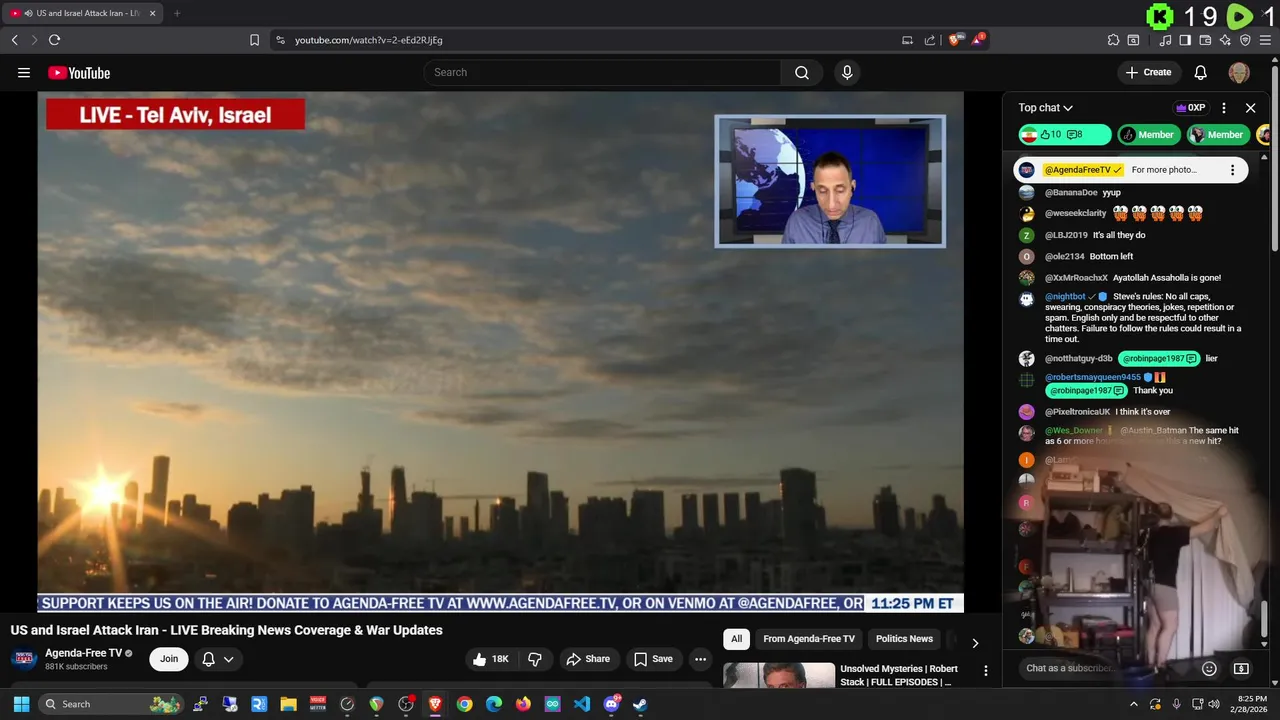Open Visual Studio Code from taskbar
This screenshot has height=720, width=1280.
(x=582, y=704)
